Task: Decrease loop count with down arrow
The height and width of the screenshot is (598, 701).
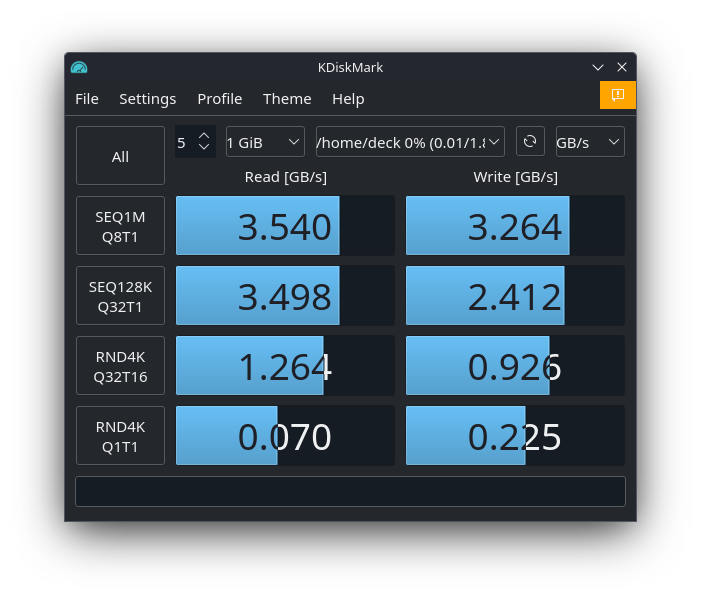Action: 204,147
